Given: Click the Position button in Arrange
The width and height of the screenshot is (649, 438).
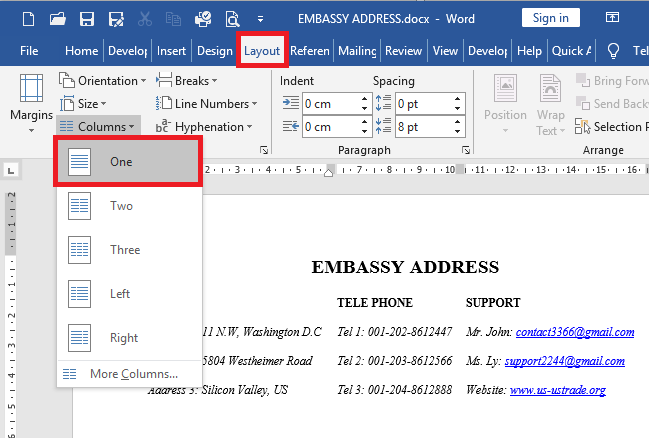Looking at the screenshot, I should (505, 103).
